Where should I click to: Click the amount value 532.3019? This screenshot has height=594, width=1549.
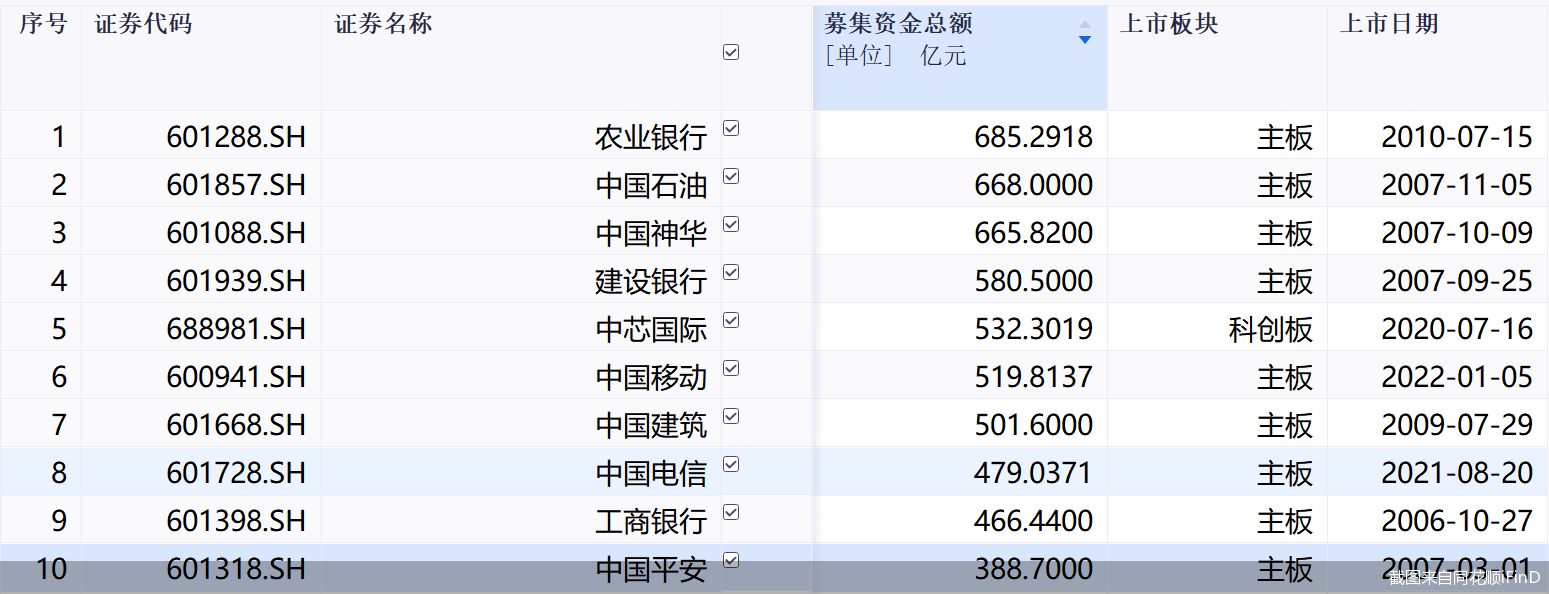pos(1034,329)
